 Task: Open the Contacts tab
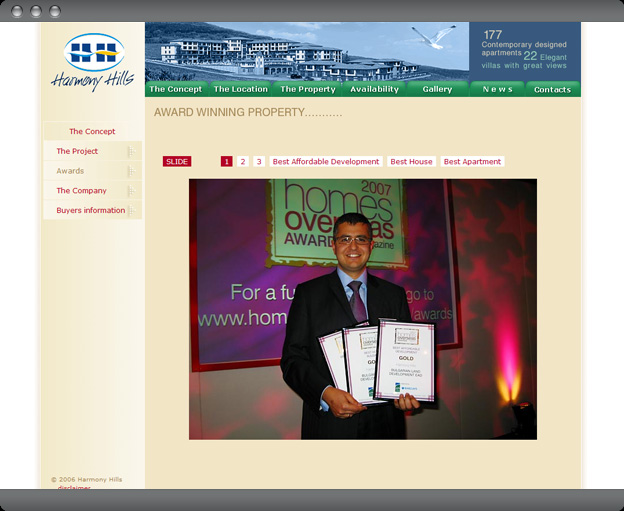coord(552,89)
